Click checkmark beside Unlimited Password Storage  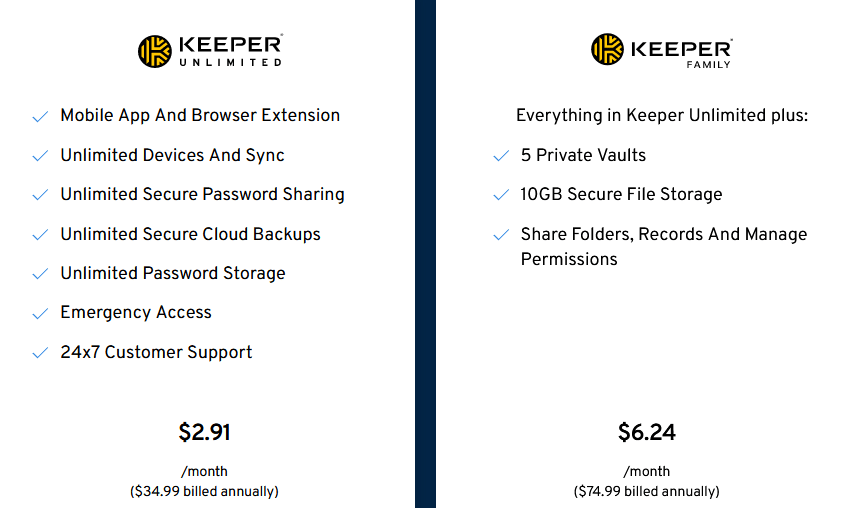click(x=40, y=274)
